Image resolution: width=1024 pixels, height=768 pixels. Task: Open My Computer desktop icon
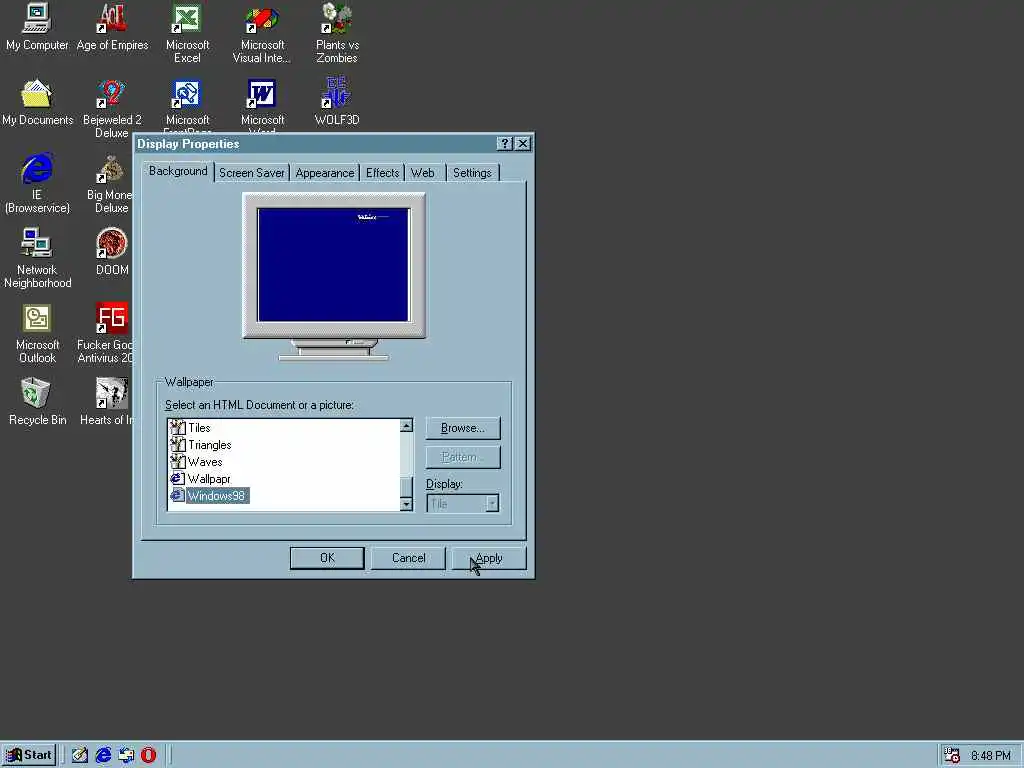point(37,27)
